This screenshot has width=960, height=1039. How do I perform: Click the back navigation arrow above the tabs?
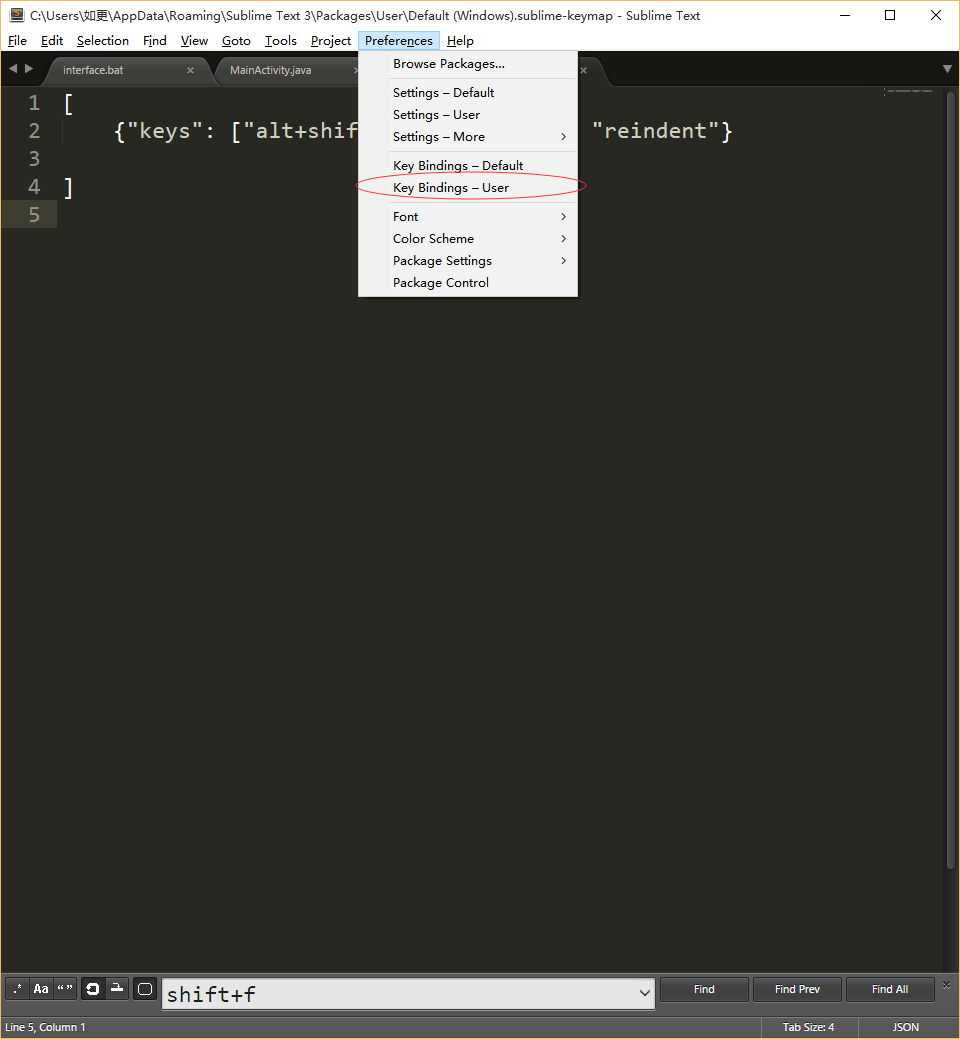point(13,69)
